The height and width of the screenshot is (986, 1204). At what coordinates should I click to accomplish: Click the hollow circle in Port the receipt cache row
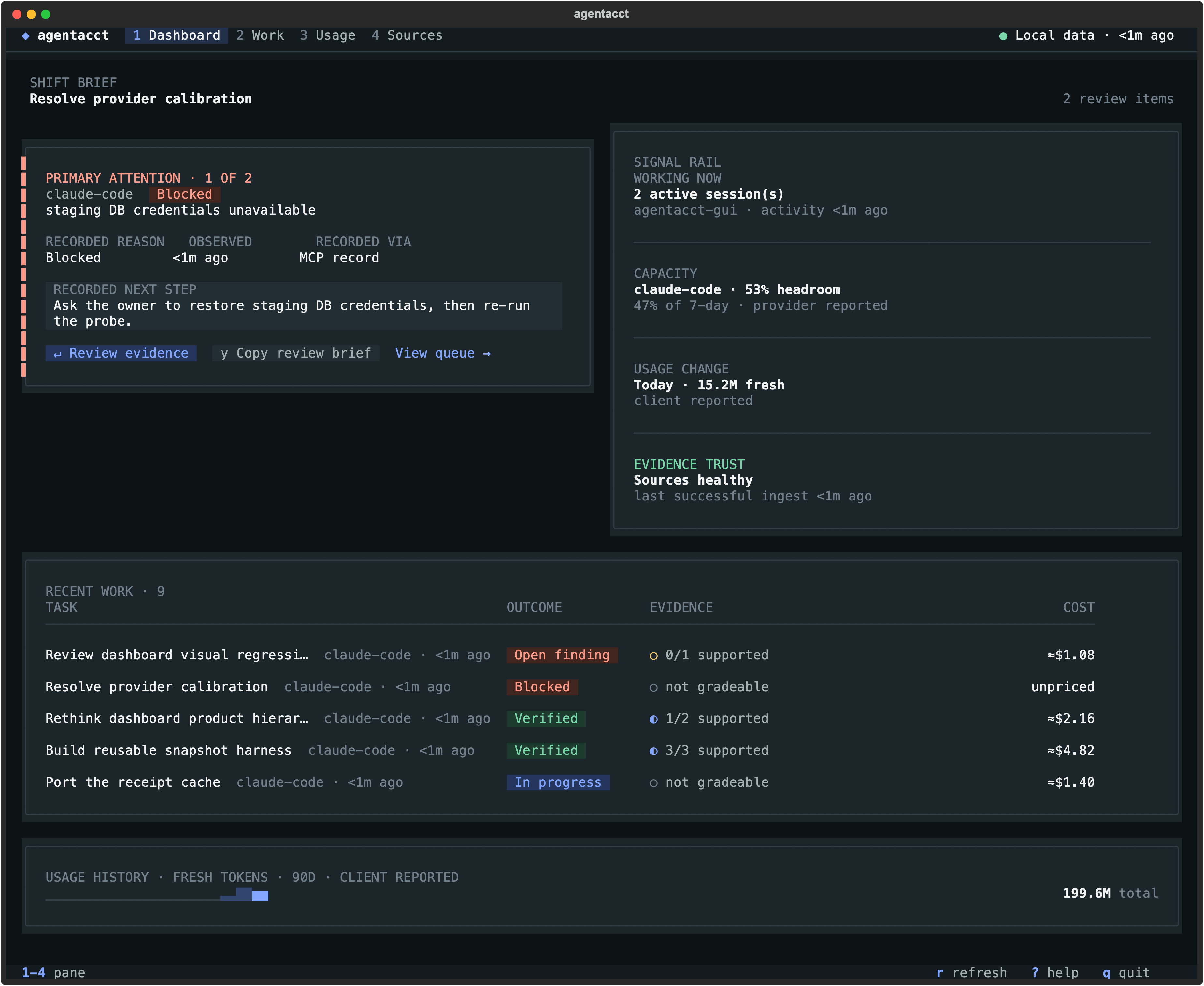[x=653, y=783]
